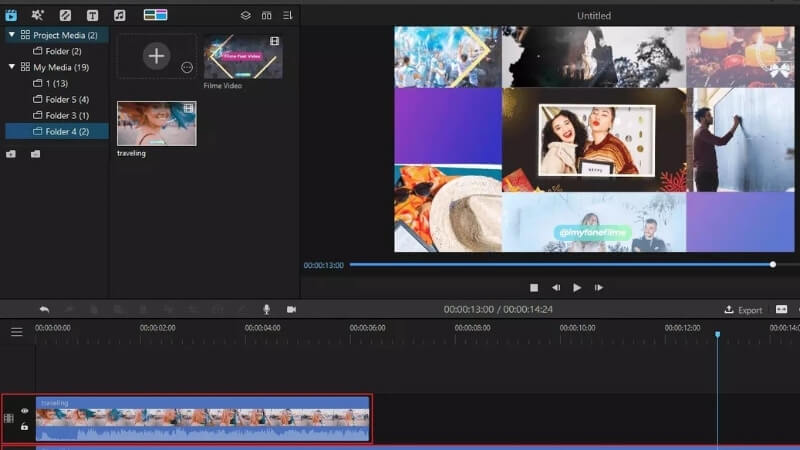Open the import more-options ellipsis
The image size is (800, 450).
pyautogui.click(x=187, y=67)
